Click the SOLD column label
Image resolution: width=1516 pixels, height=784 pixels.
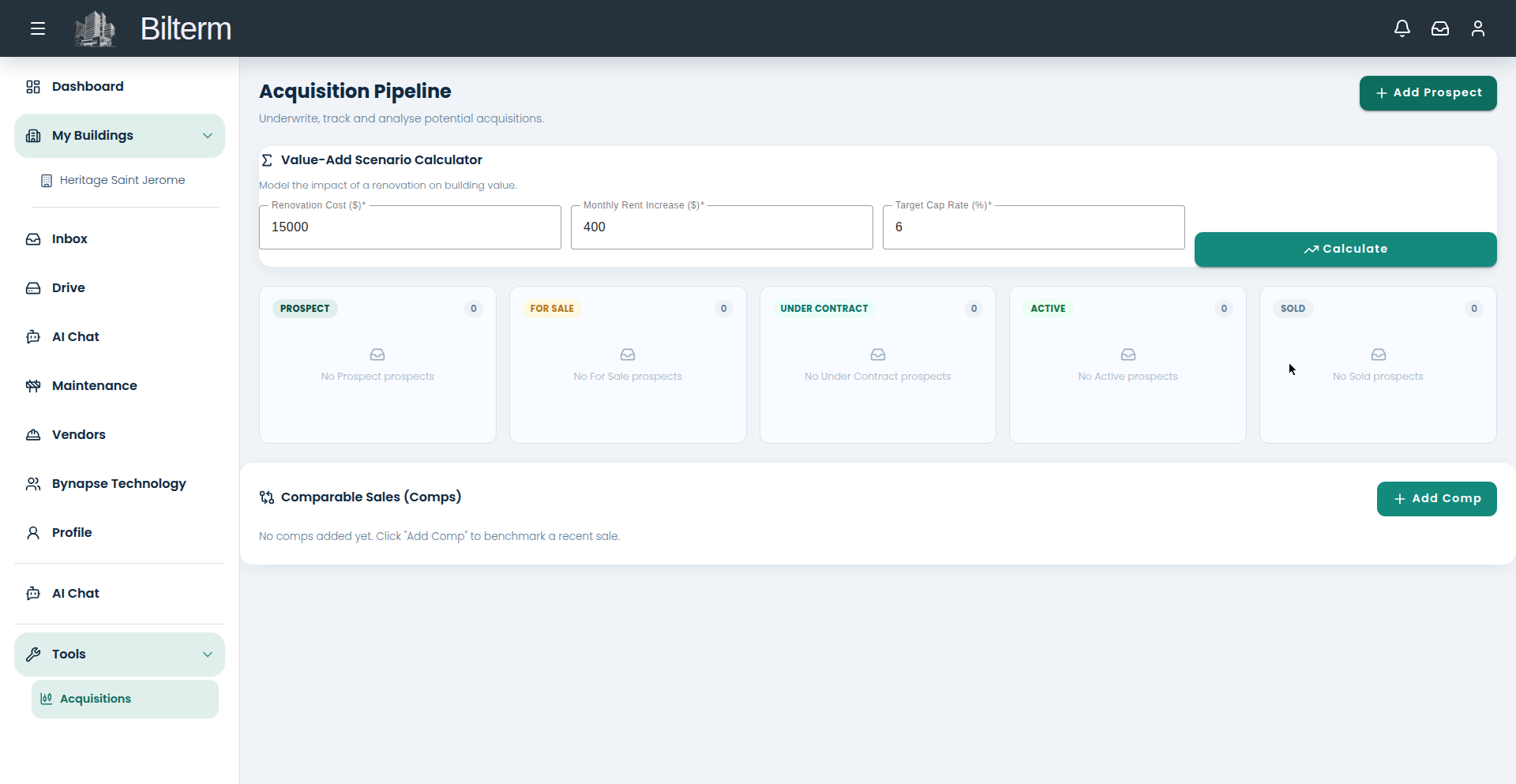pos(1293,309)
